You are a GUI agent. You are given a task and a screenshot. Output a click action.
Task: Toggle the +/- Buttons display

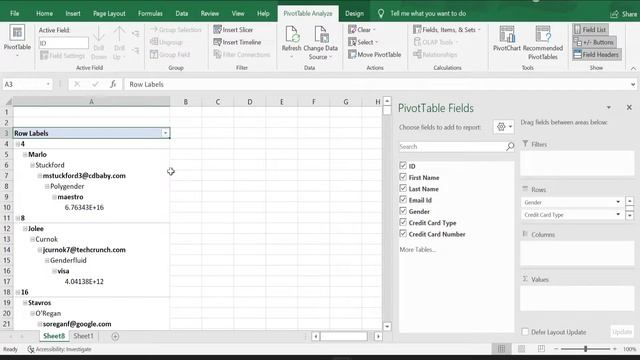pos(594,42)
